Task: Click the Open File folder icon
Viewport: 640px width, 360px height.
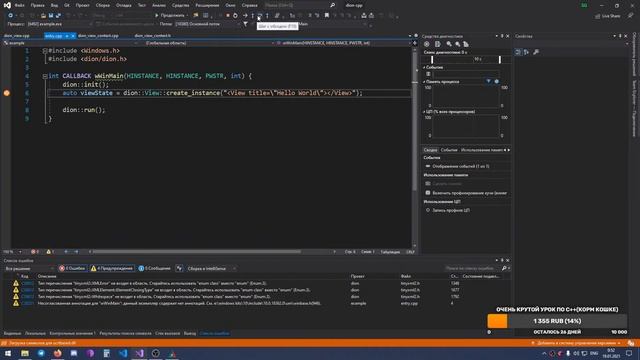Action: 43,16
